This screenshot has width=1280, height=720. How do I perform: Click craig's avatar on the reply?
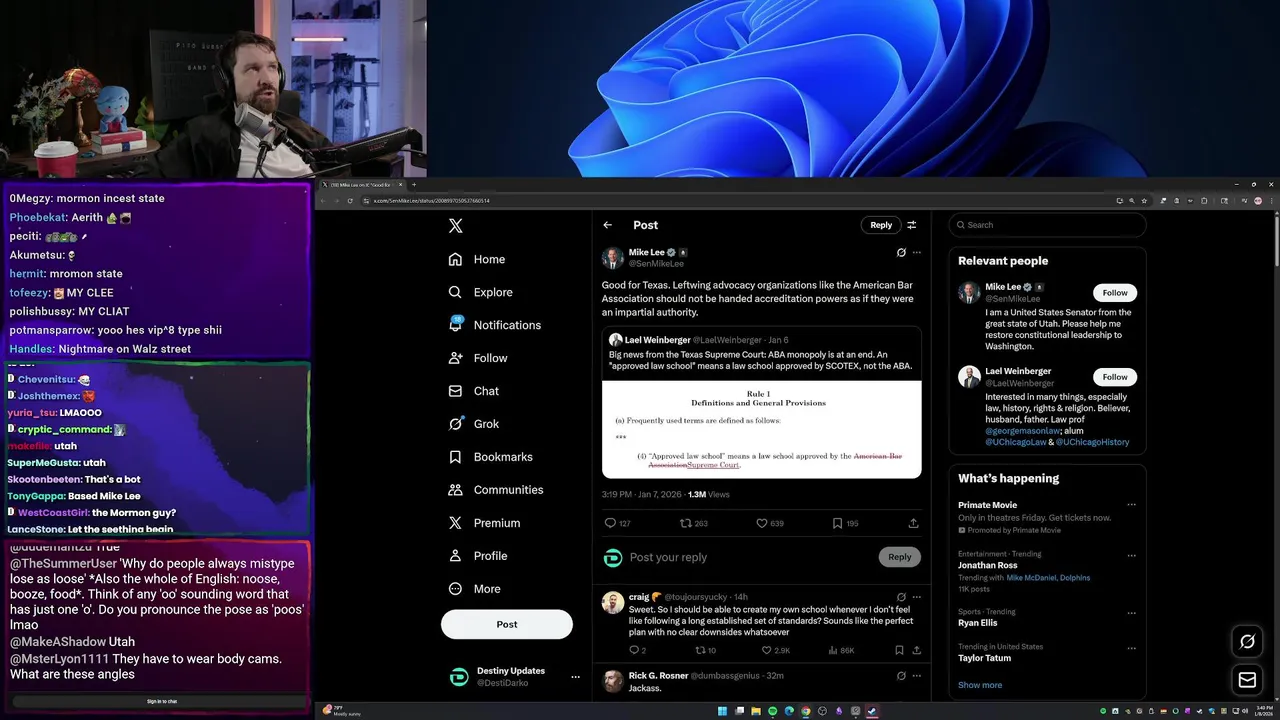(613, 602)
